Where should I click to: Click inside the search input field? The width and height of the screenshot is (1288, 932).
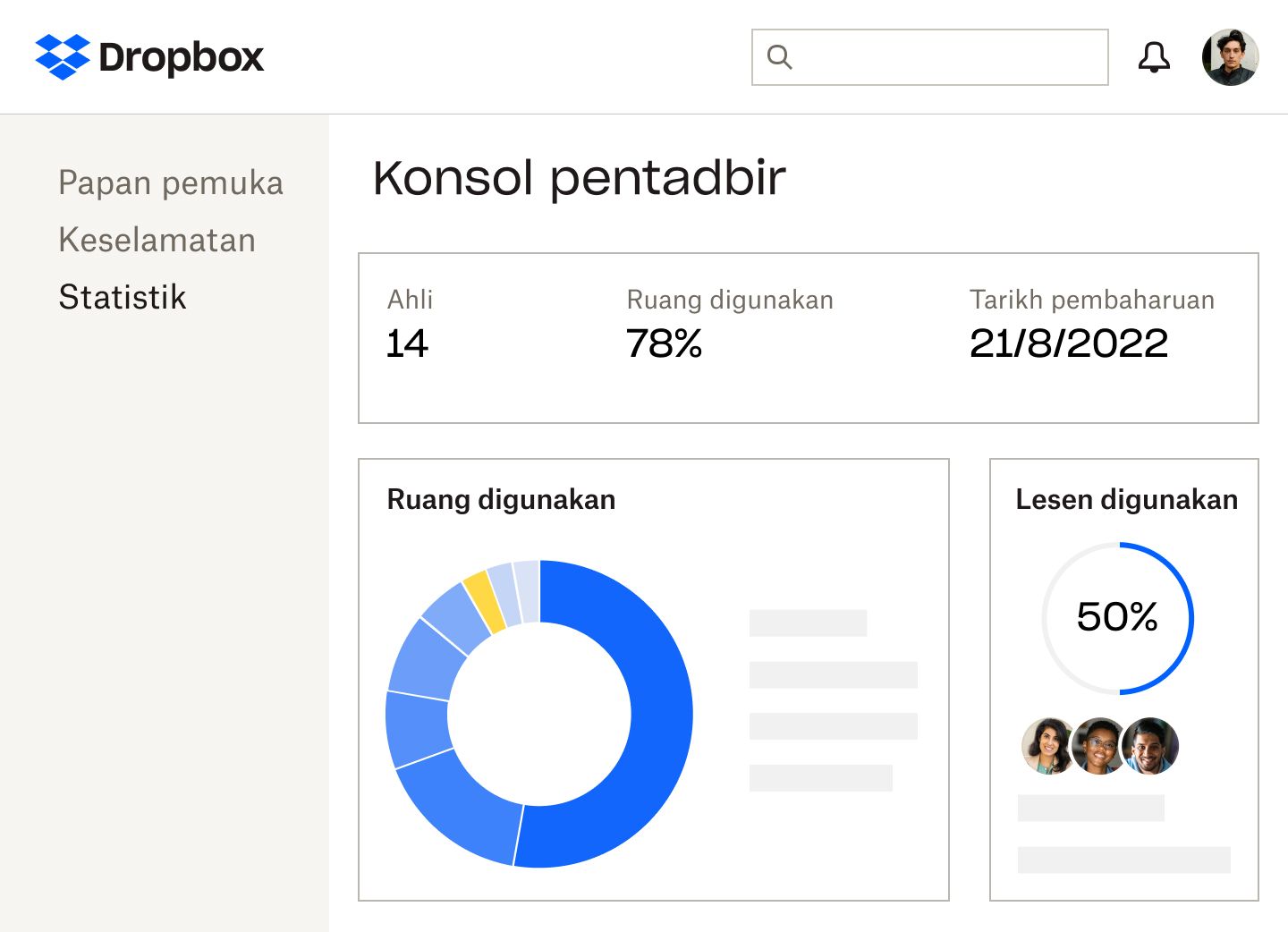(x=930, y=56)
